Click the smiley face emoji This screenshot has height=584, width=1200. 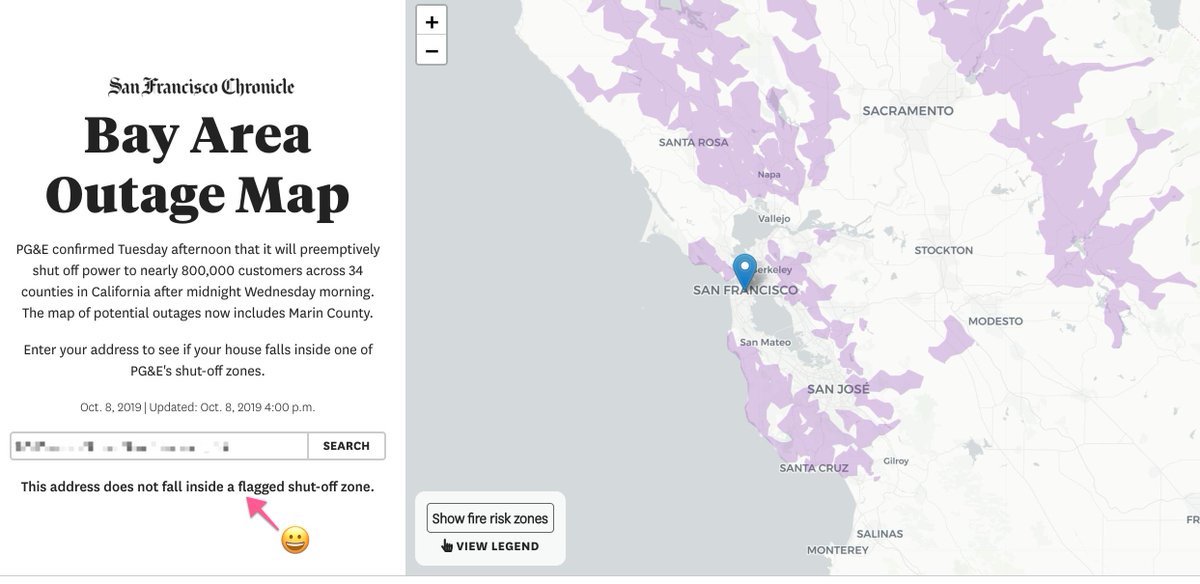[x=295, y=541]
